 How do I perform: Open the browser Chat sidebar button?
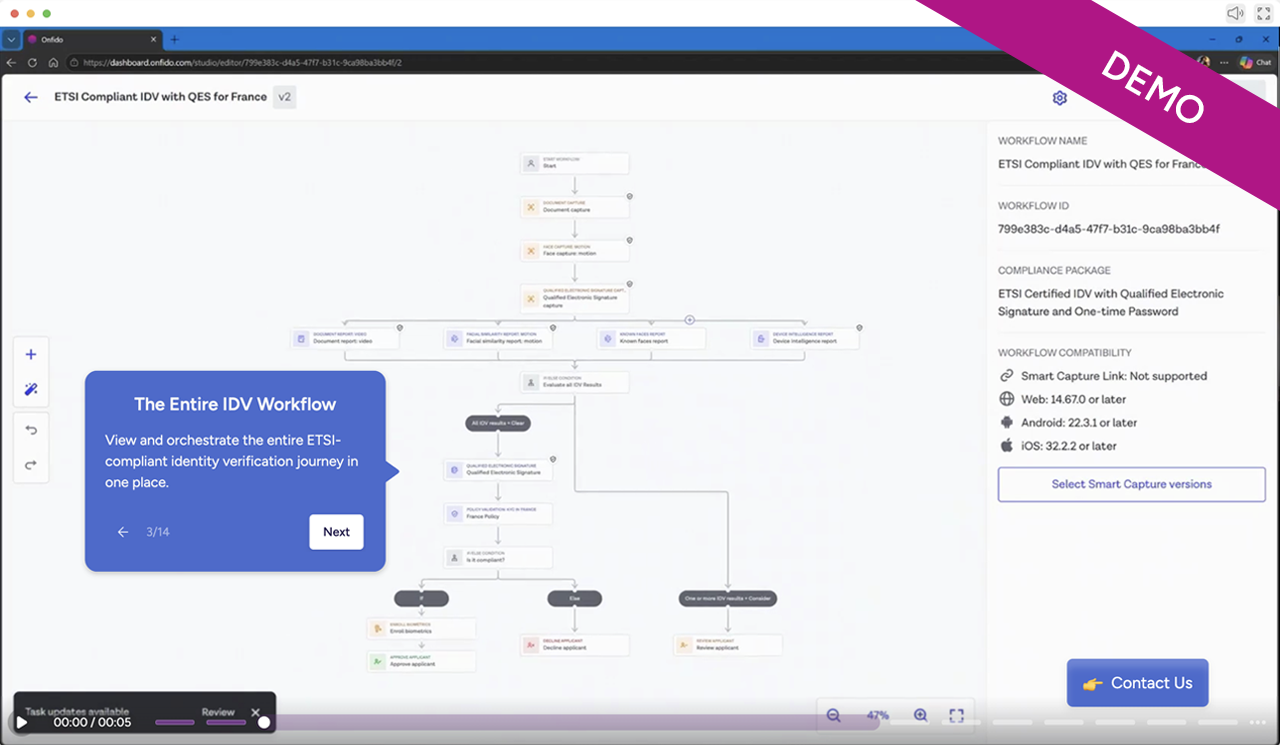[x=1255, y=62]
